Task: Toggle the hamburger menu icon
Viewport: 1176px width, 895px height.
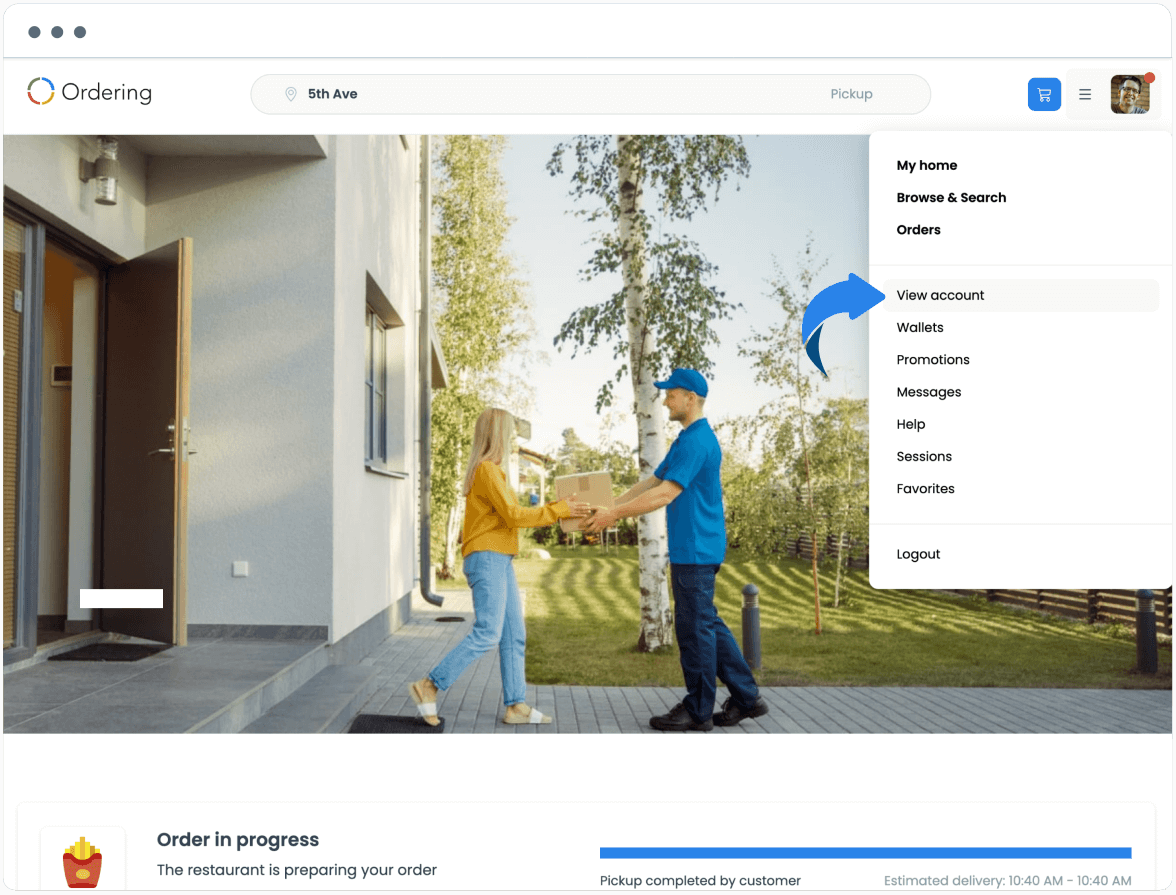Action: coord(1084,95)
